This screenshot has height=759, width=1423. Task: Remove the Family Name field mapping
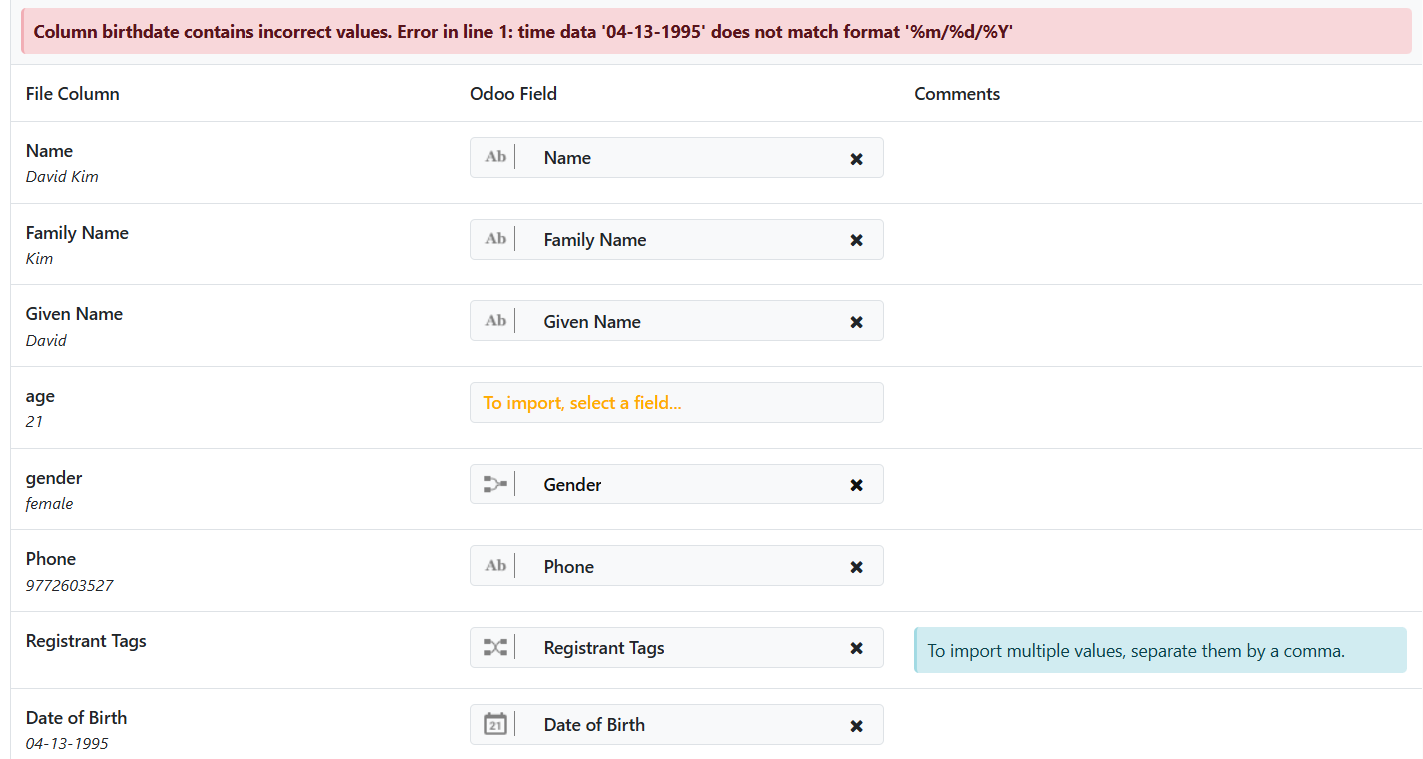click(856, 241)
